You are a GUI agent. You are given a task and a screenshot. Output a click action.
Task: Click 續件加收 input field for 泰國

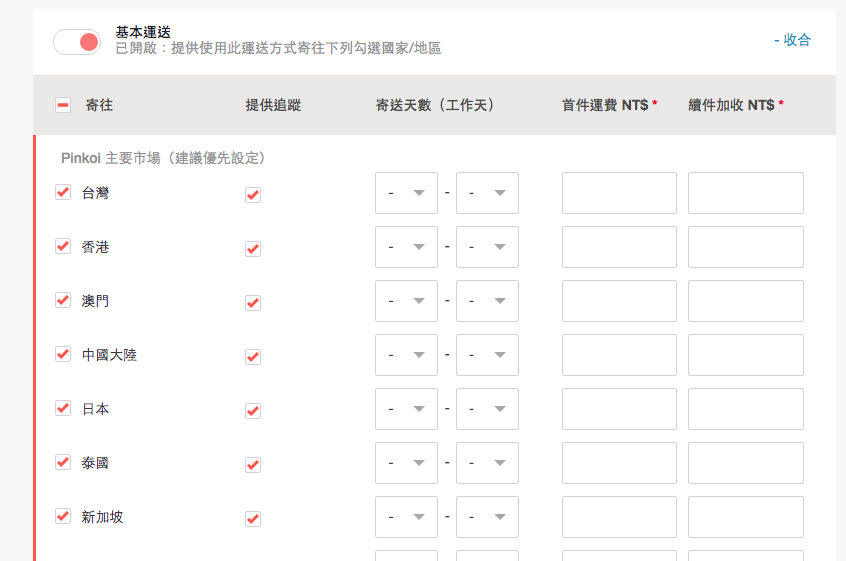tap(746, 463)
